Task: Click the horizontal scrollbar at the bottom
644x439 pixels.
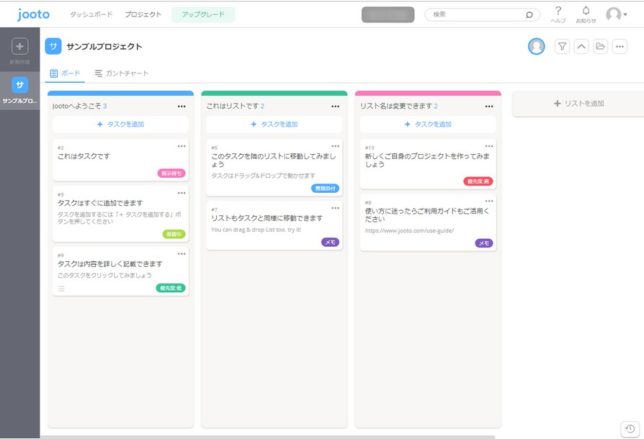Action: coord(267,437)
